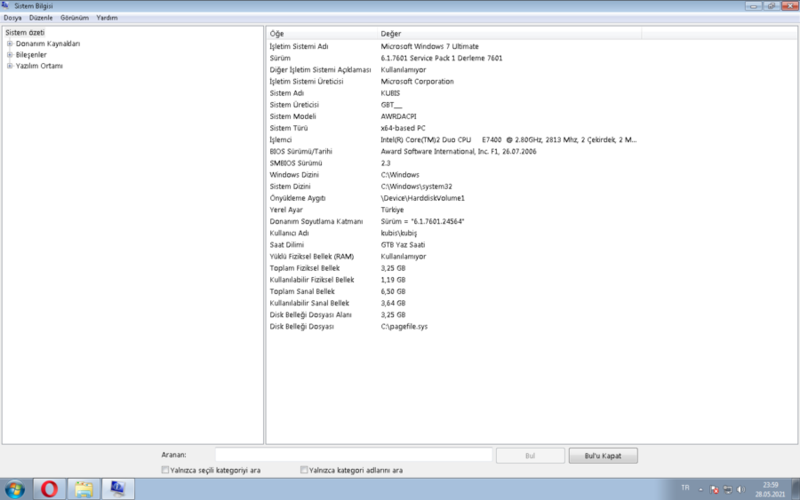The image size is (800, 500).
Task: Select the Donanım Kaynakları tree label
Action: tap(48, 44)
